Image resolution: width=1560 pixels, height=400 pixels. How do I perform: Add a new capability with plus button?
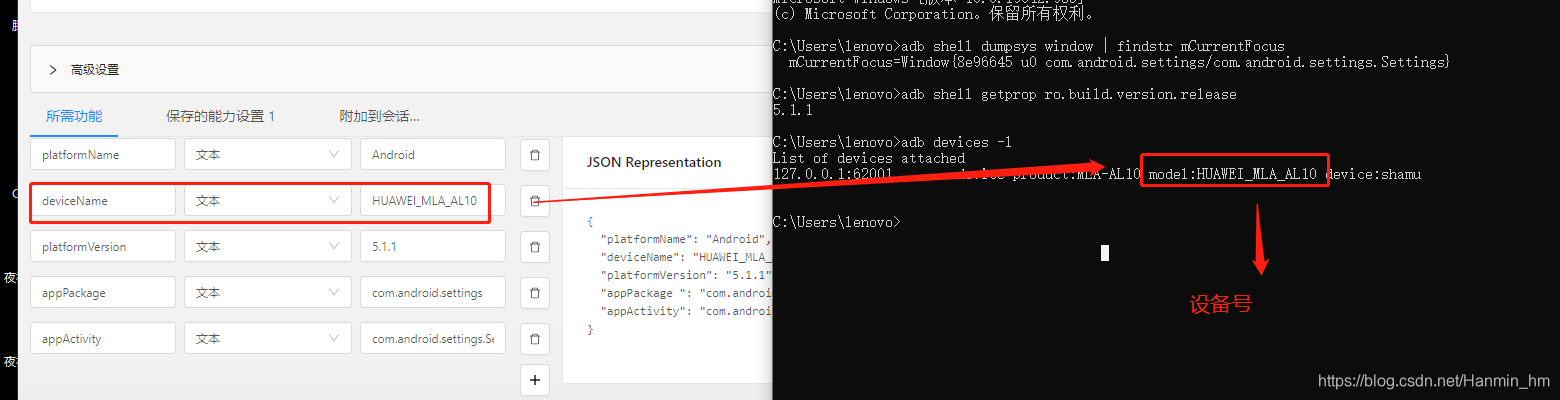[x=534, y=380]
